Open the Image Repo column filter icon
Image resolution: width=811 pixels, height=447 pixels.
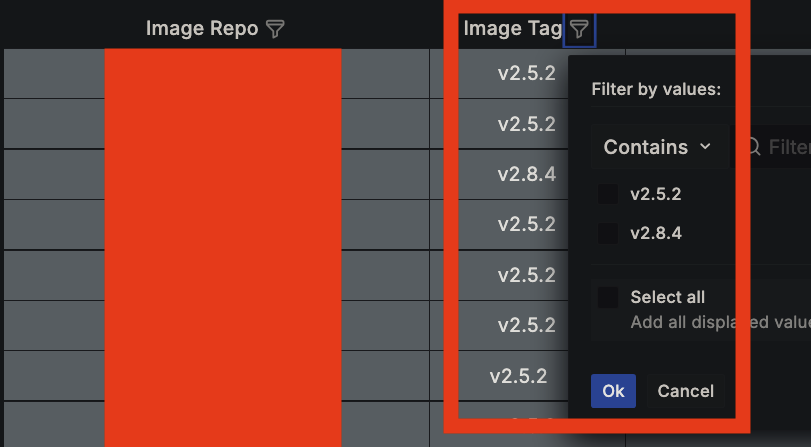pos(275,28)
